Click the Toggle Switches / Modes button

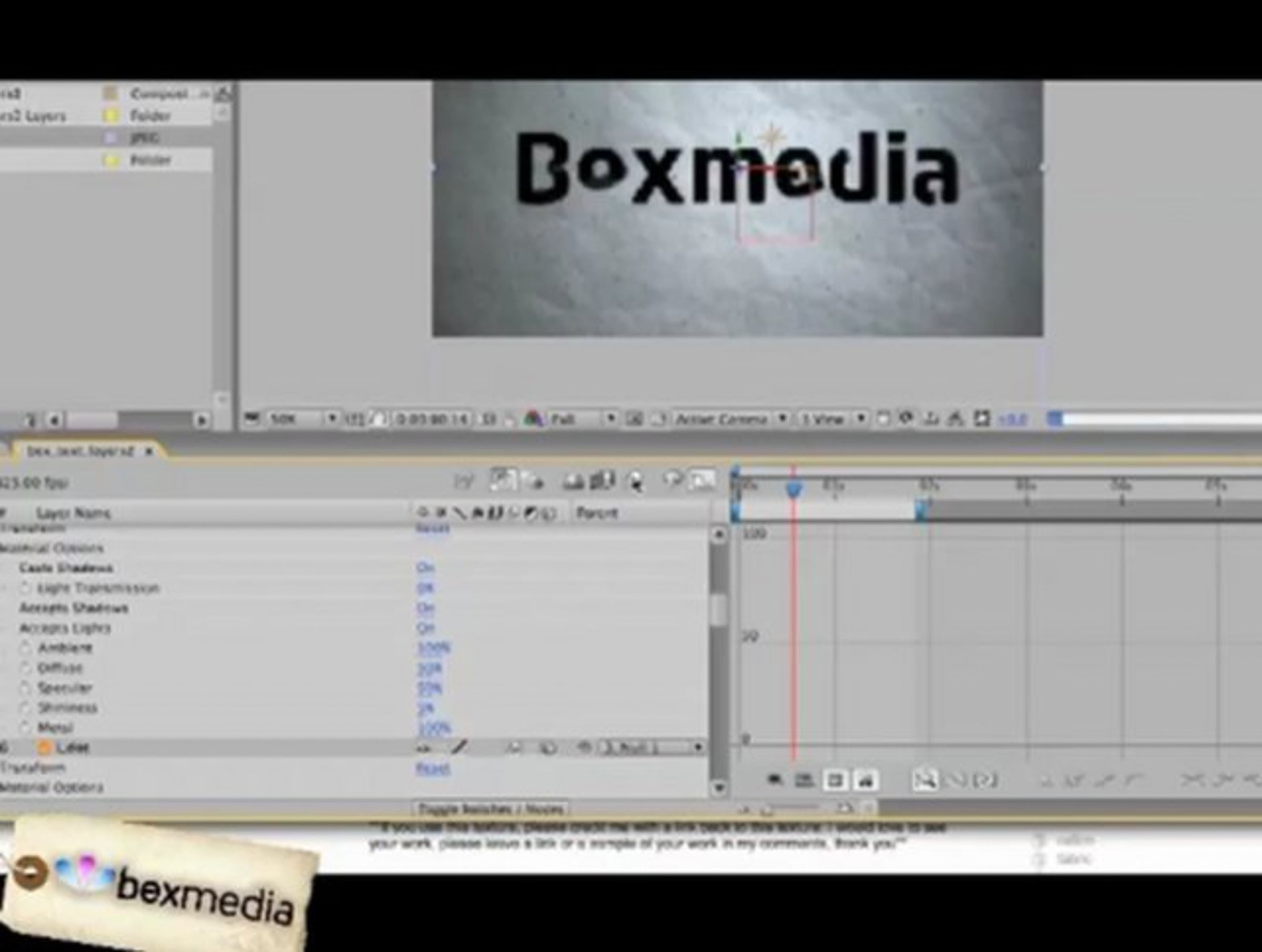coord(491,809)
